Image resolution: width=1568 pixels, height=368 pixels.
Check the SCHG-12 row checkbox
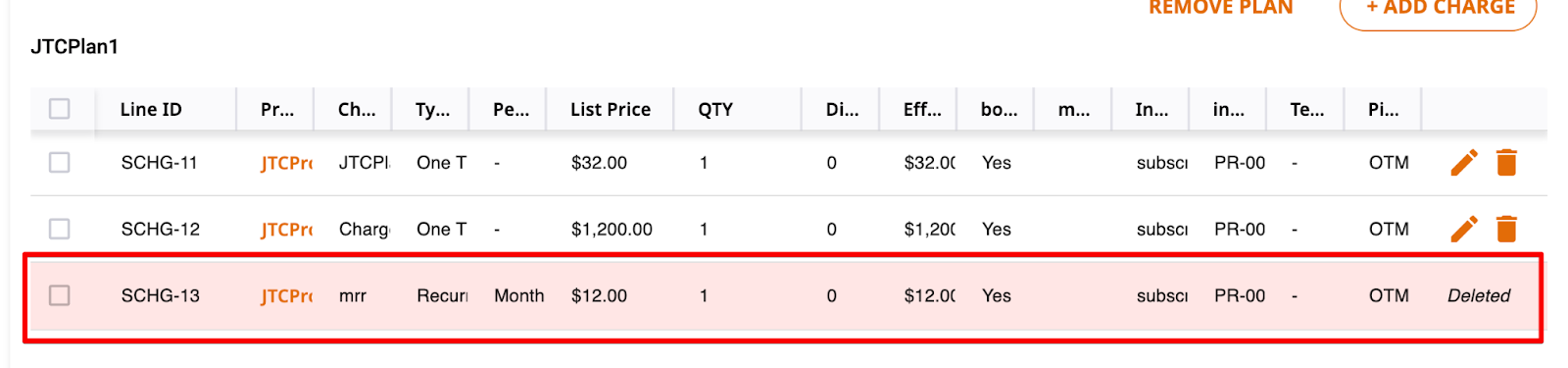coord(60,229)
